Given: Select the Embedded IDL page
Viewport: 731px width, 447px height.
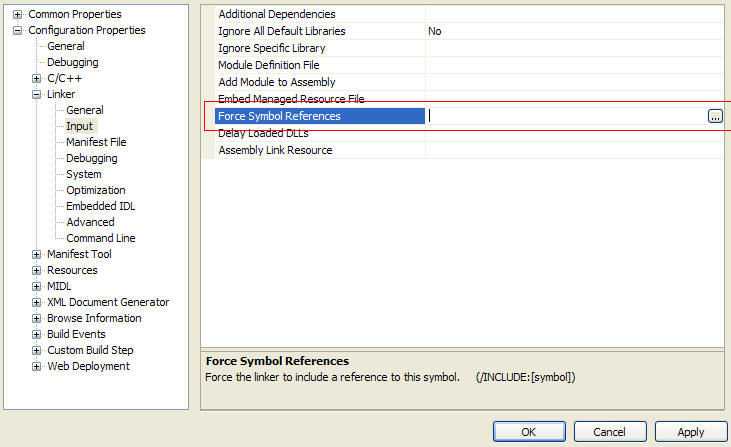Looking at the screenshot, I should tap(100, 206).
